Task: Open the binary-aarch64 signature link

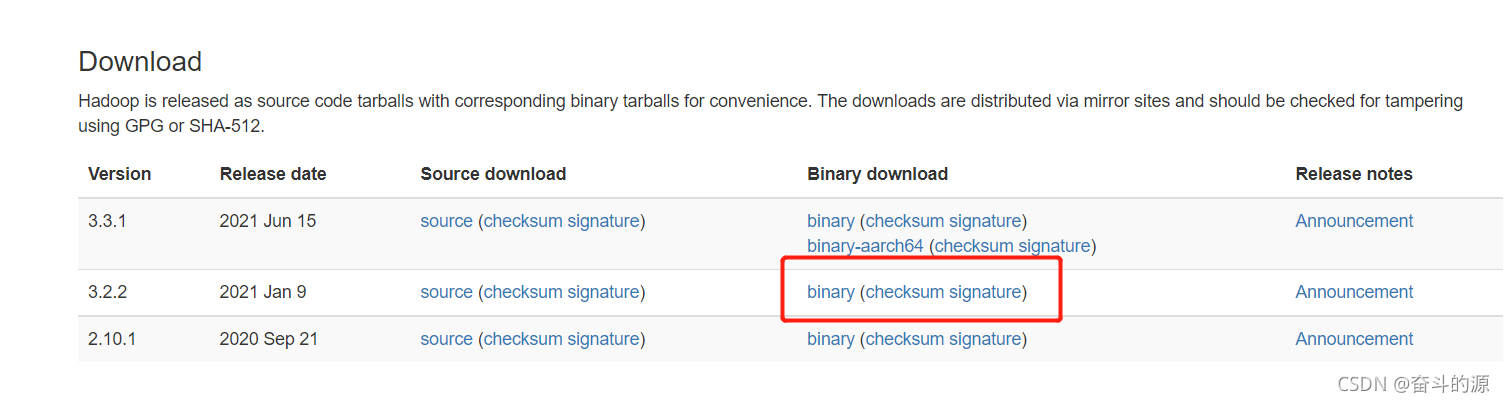Action: (1054, 246)
